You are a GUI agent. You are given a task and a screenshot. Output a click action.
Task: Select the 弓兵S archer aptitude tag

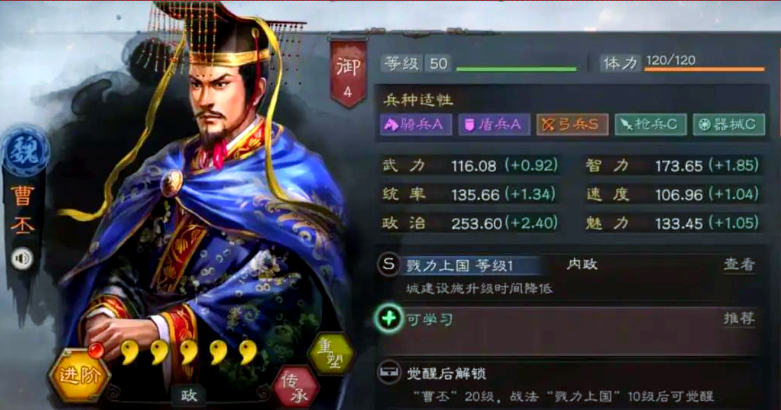[x=572, y=125]
